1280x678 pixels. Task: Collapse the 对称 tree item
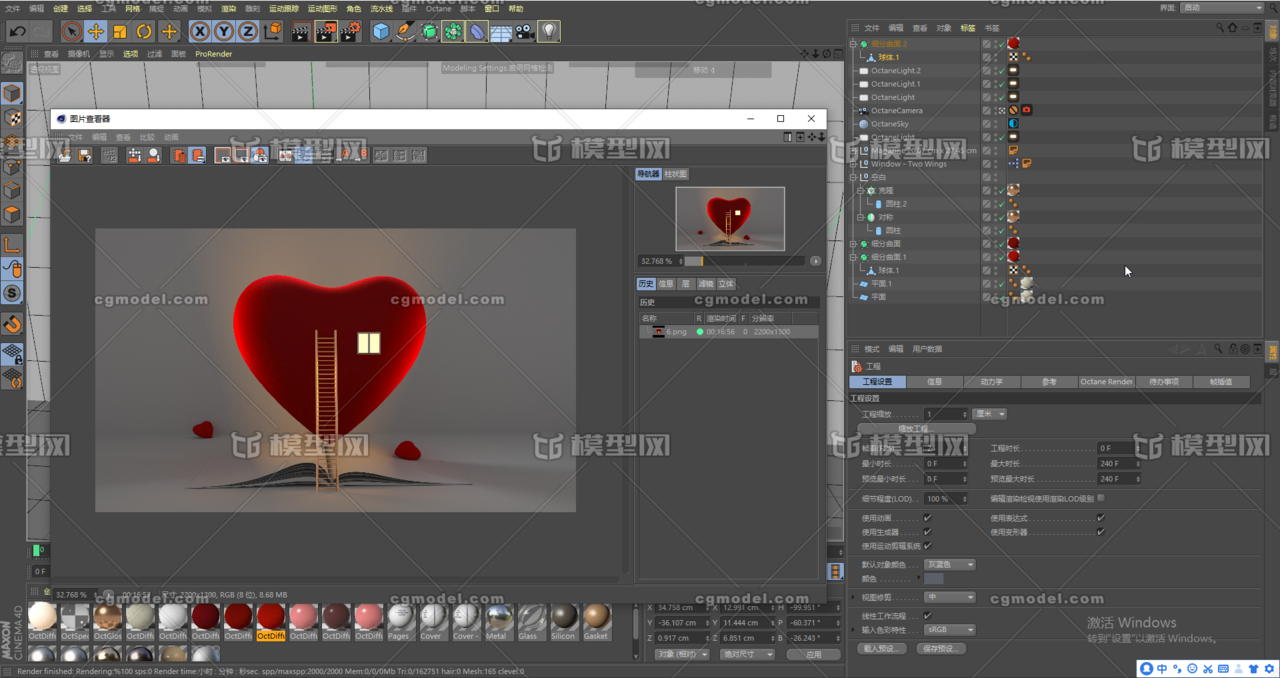[x=859, y=217]
